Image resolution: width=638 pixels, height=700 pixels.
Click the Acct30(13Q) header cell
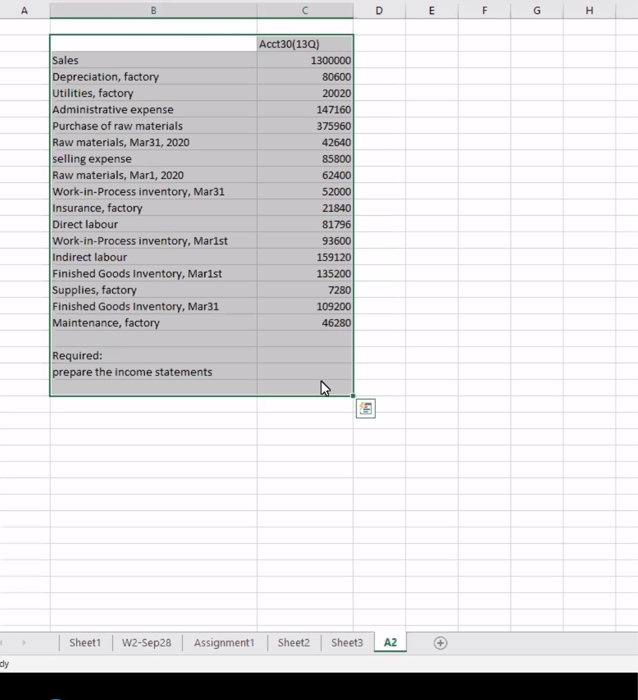click(x=305, y=44)
